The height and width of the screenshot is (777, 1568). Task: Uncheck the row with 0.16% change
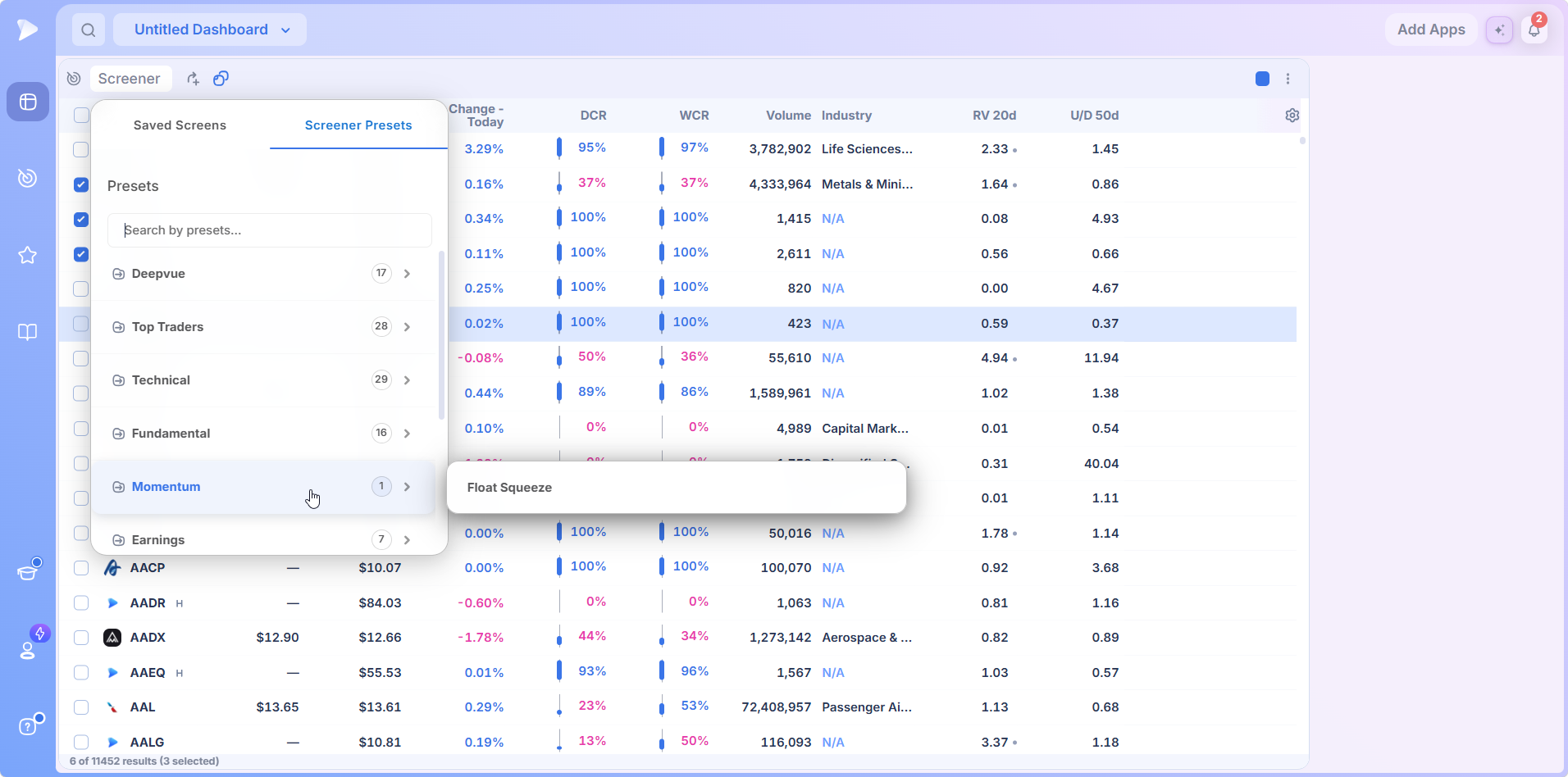pos(80,184)
